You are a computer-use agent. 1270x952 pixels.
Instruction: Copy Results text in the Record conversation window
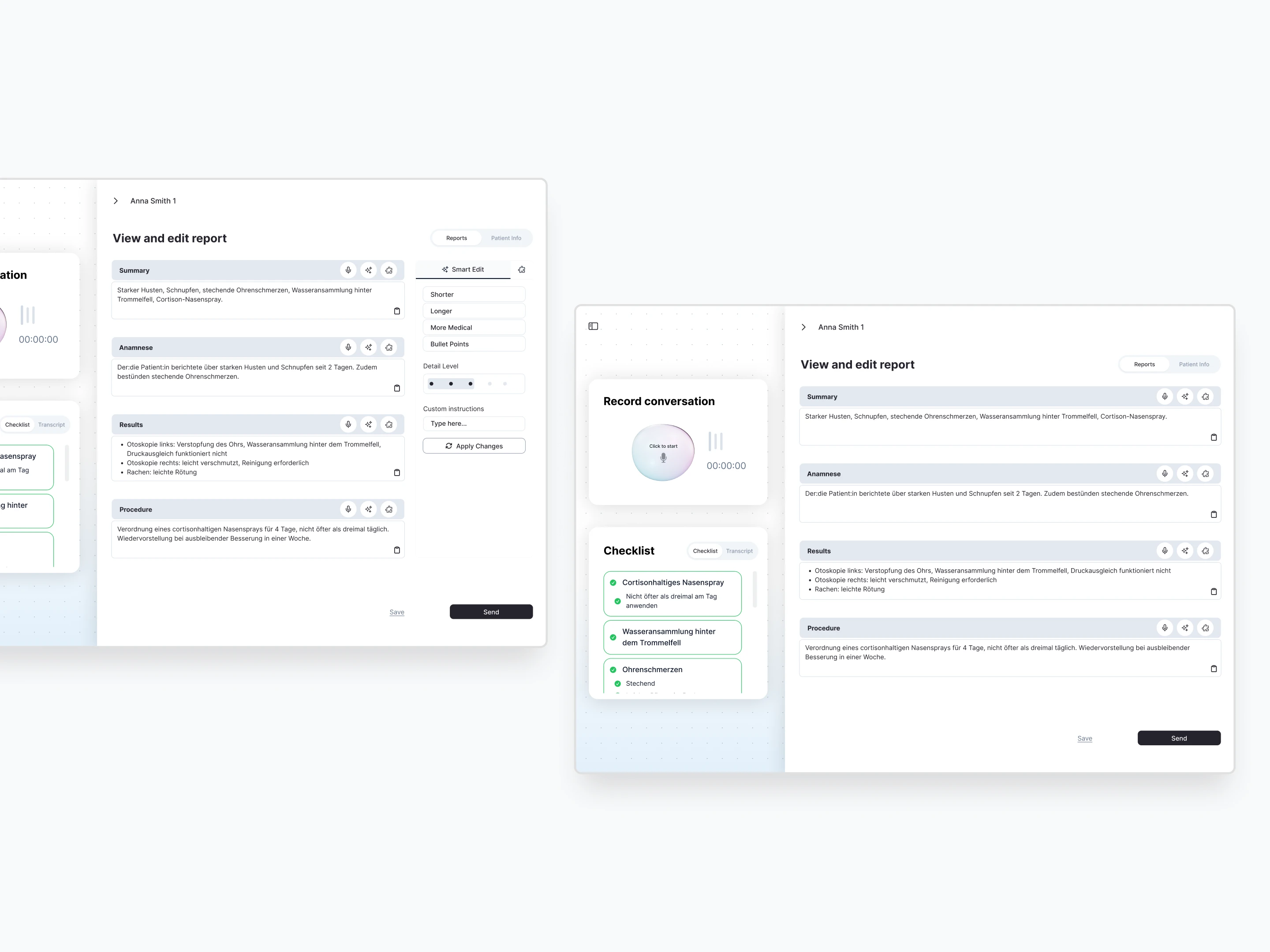click(x=1214, y=591)
